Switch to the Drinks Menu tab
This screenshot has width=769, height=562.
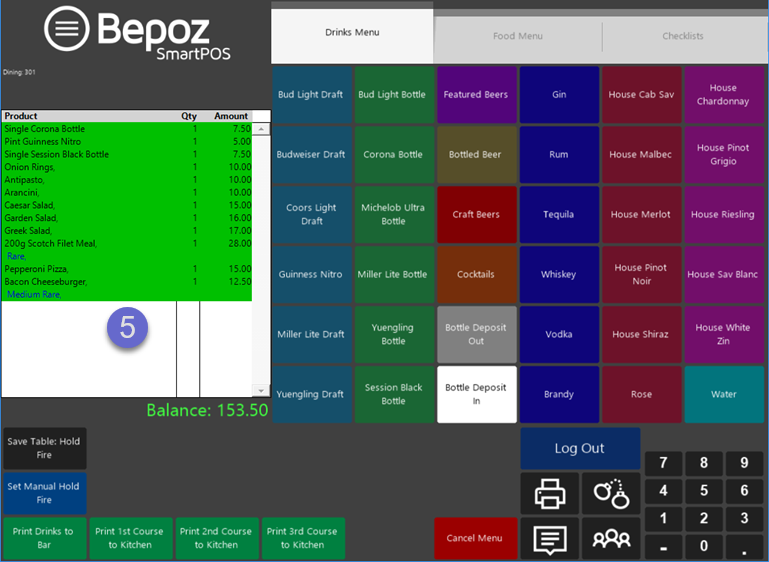352,32
